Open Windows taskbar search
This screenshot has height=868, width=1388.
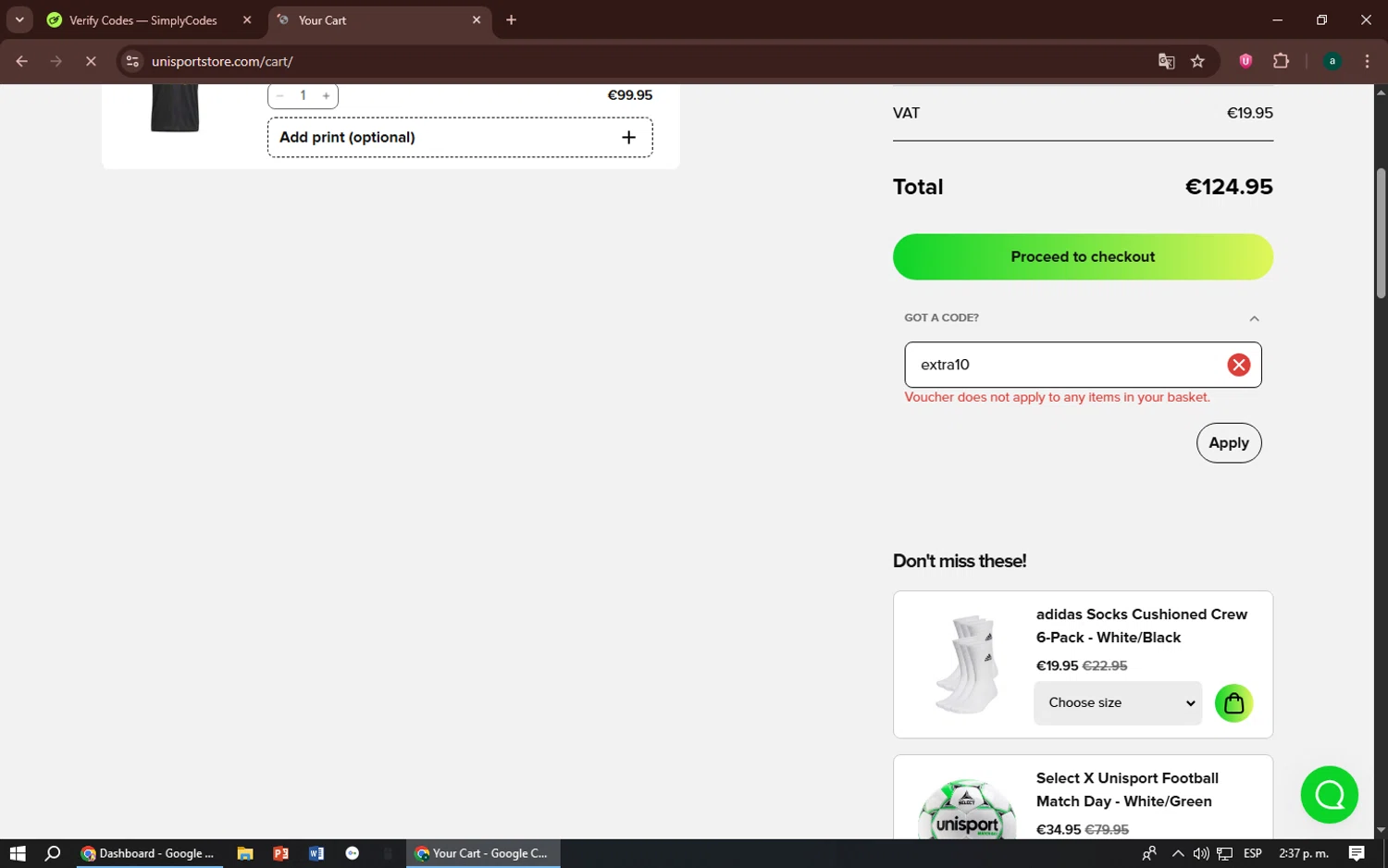coord(53,853)
